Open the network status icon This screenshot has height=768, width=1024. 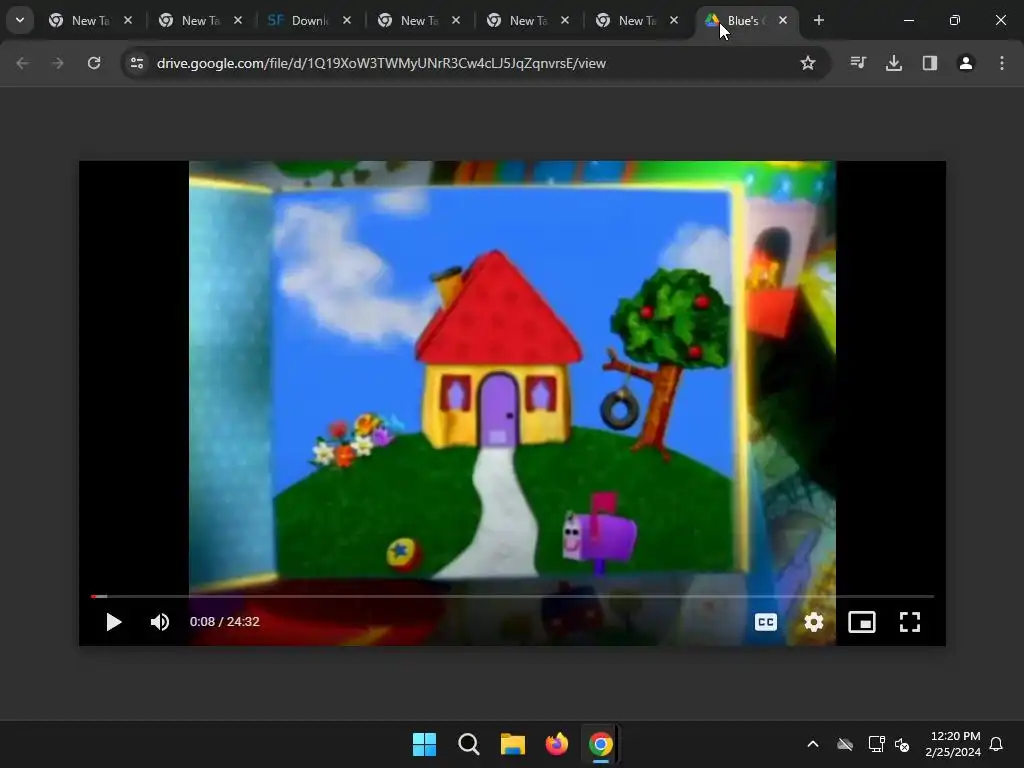pos(876,744)
